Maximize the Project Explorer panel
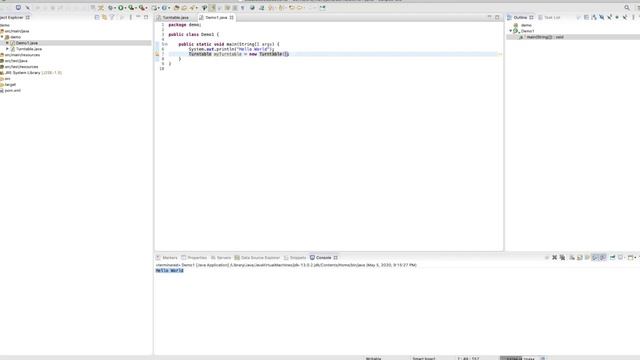This screenshot has width=640, height=360. coord(146,17)
